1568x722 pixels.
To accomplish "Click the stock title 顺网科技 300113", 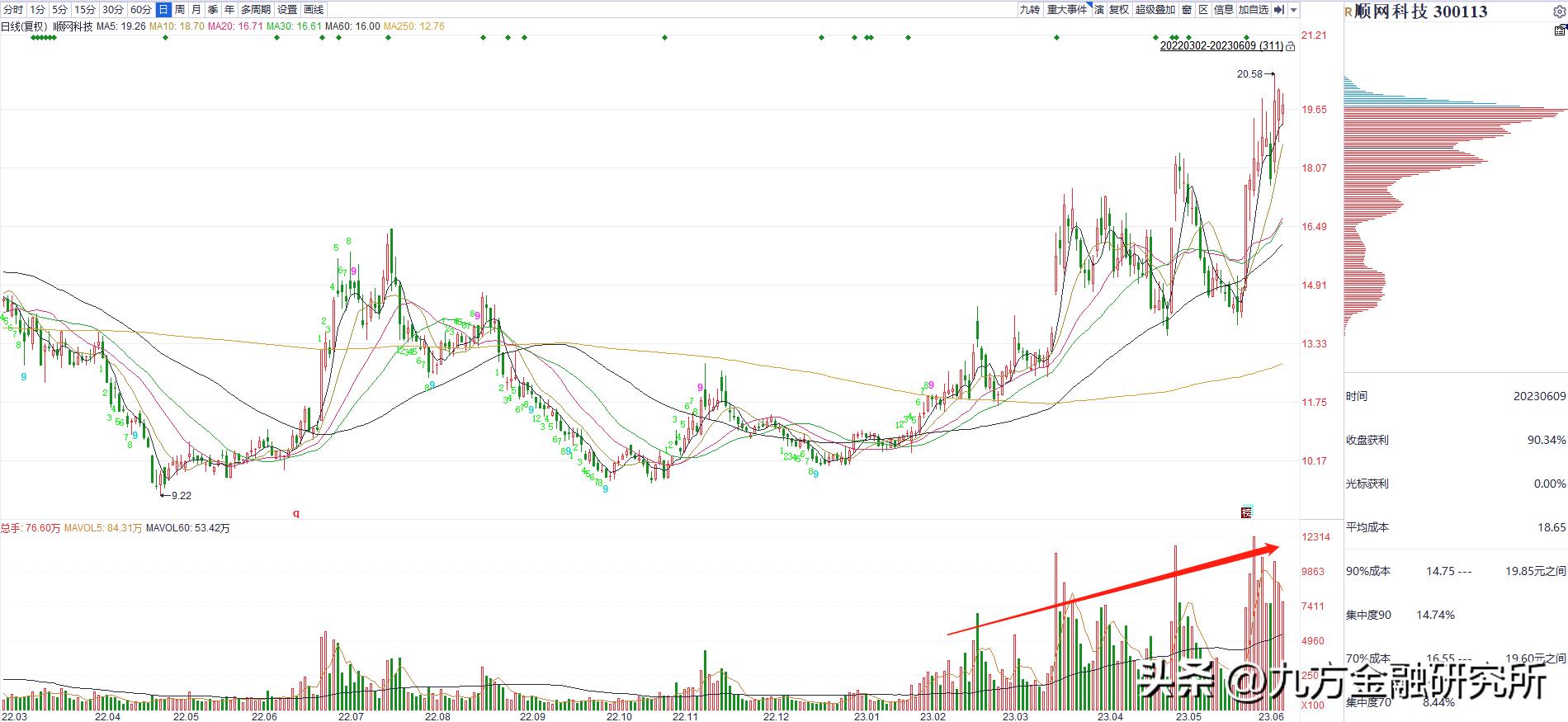I will 1420,12.
